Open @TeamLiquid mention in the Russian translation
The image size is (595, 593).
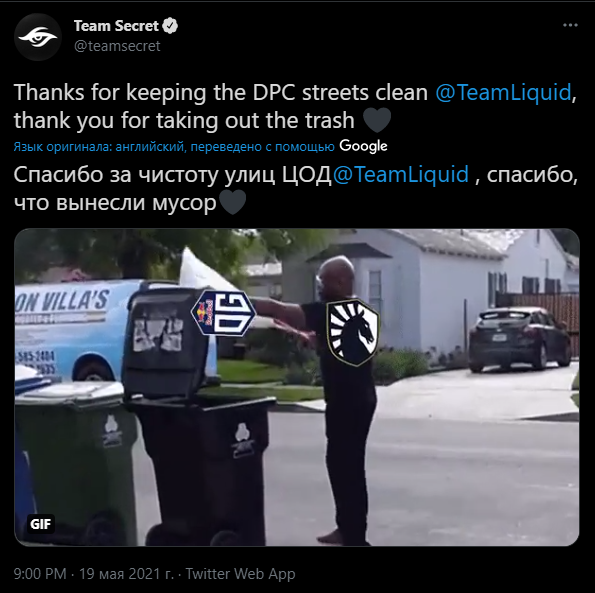coord(401,175)
